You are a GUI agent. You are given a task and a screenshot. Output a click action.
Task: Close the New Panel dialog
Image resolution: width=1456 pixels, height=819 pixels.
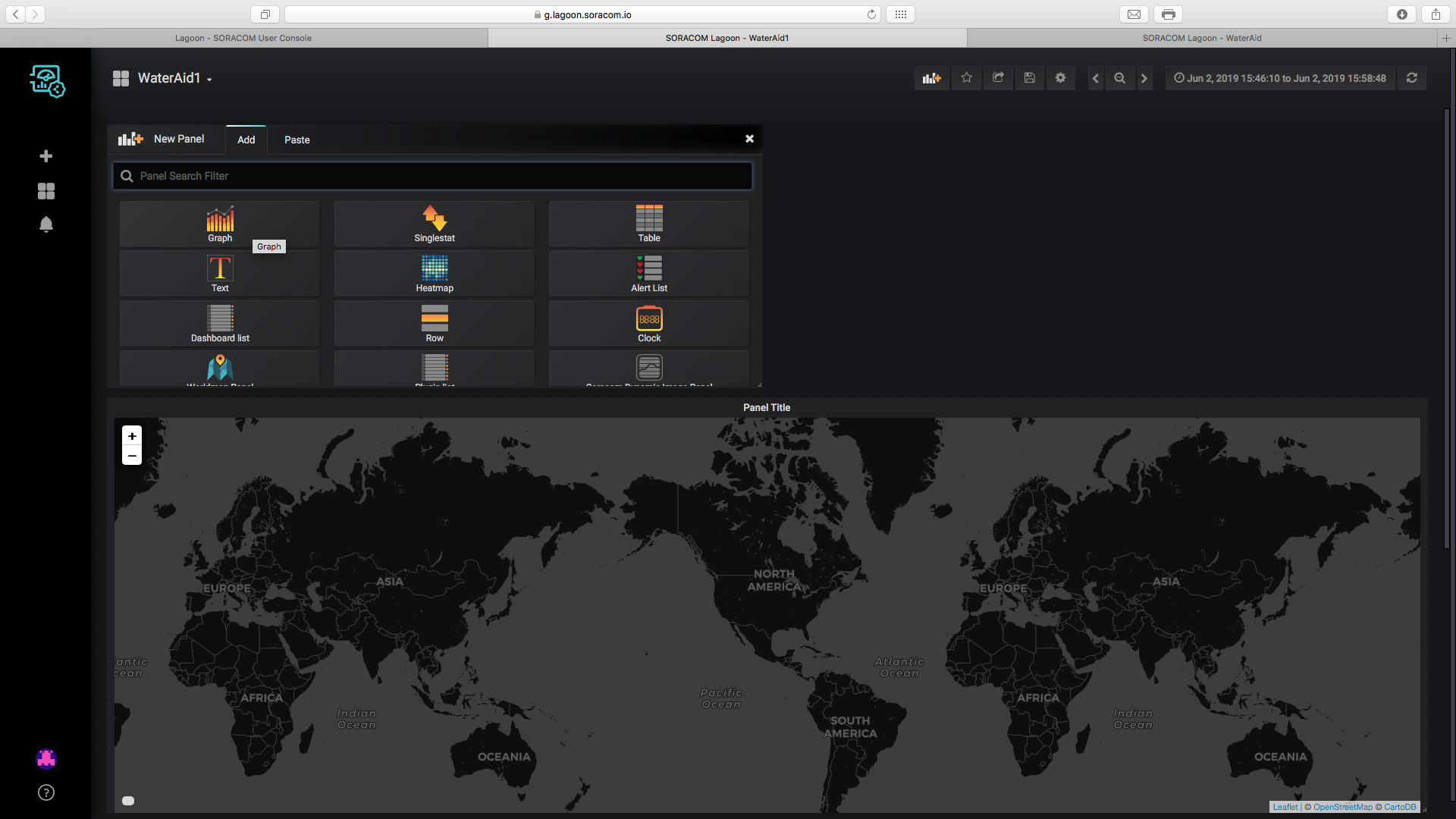(749, 139)
